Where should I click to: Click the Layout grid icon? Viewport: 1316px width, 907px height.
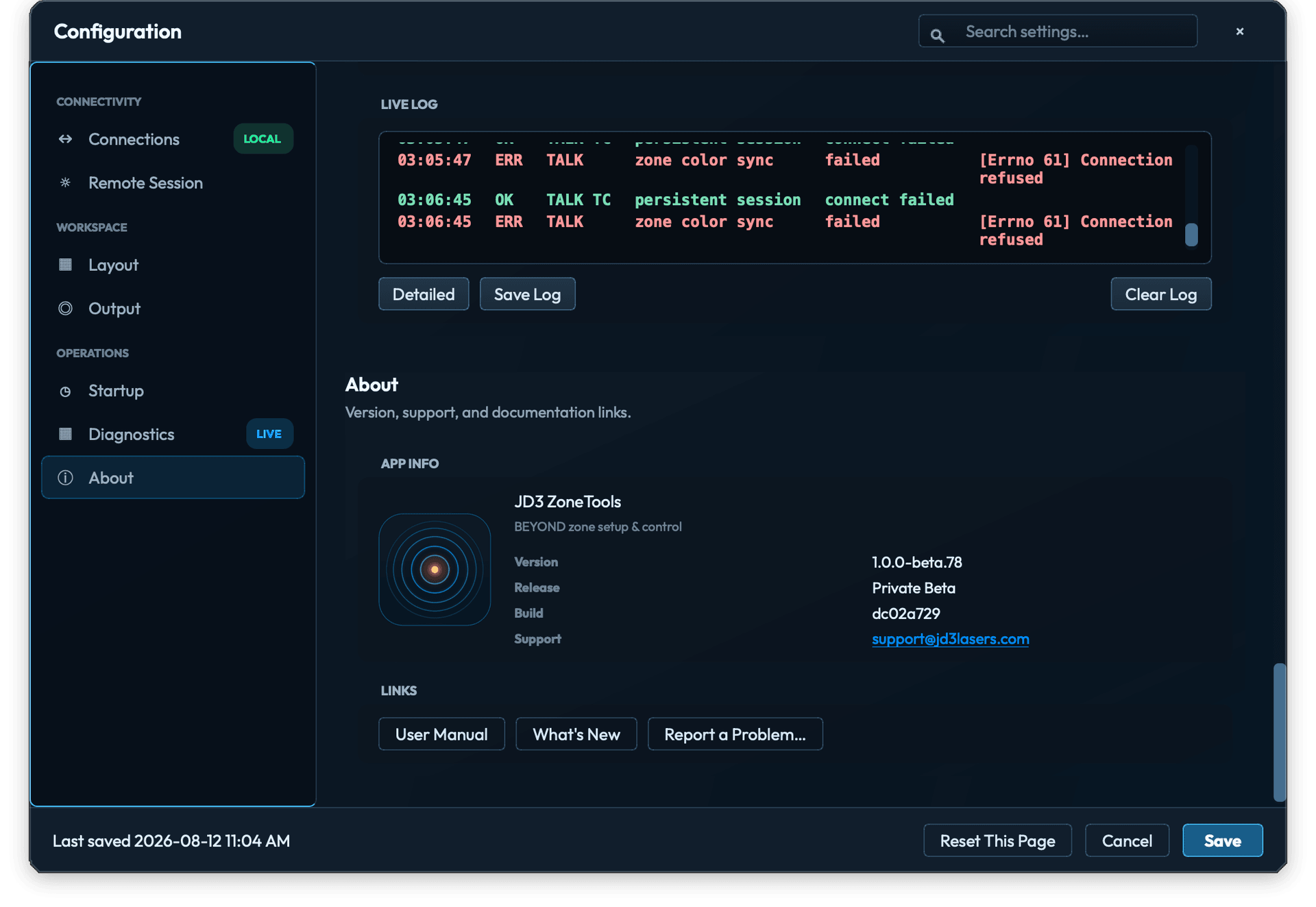tap(65, 265)
